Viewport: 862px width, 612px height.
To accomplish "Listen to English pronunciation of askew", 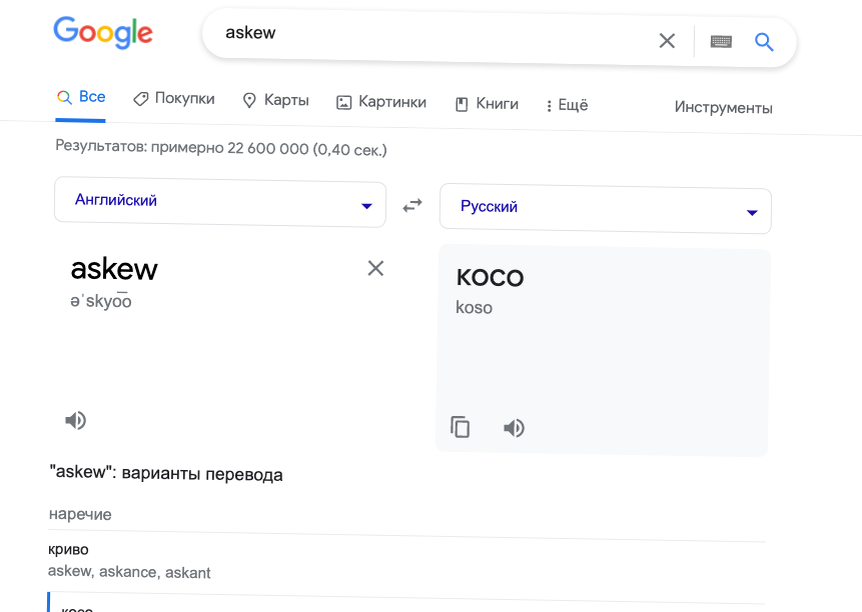I will pos(75,421).
